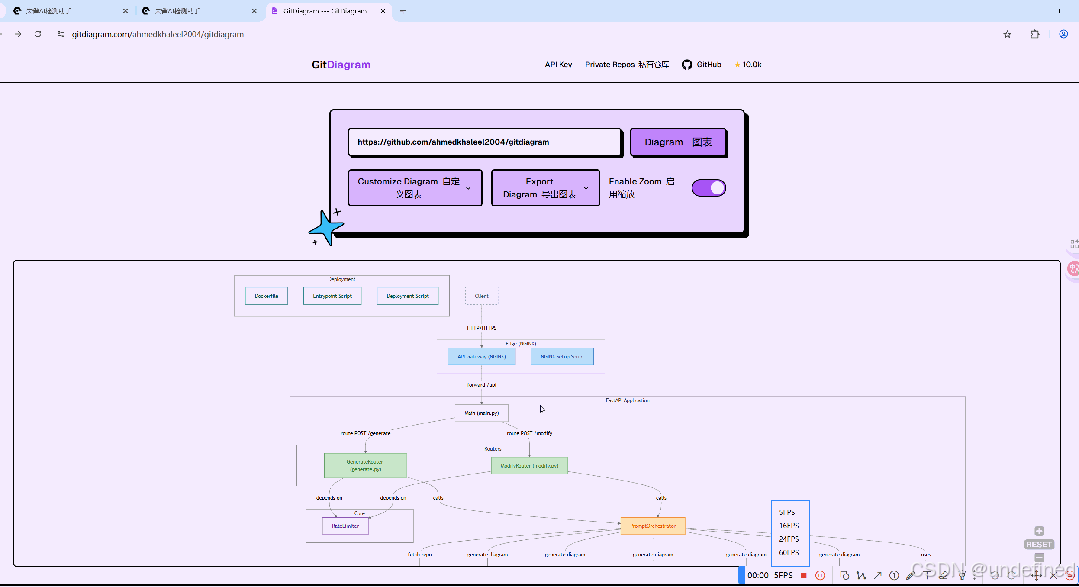Click the diagram zoom-in plus button
This screenshot has width=1079, height=587.
pos(1039,531)
